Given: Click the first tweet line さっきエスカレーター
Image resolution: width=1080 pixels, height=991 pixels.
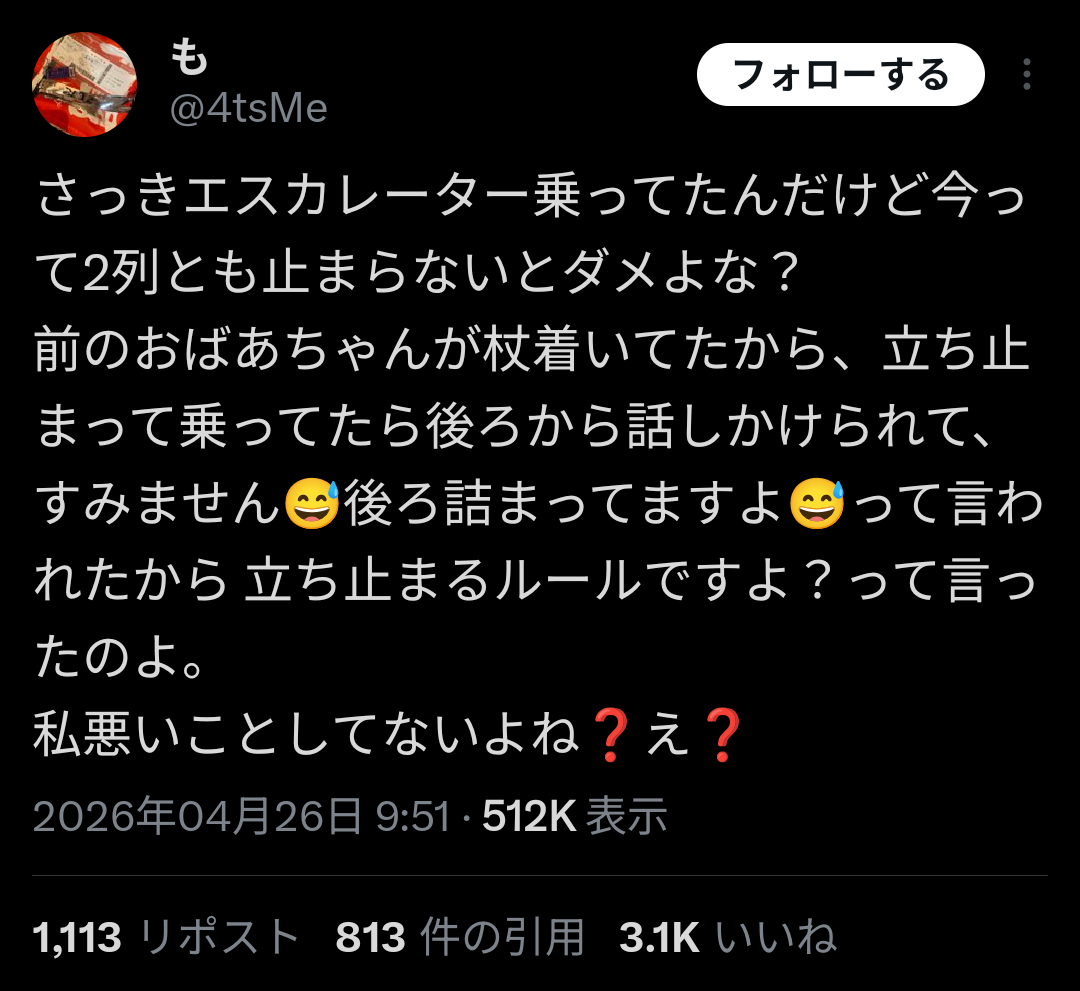Looking at the screenshot, I should click(530, 196).
